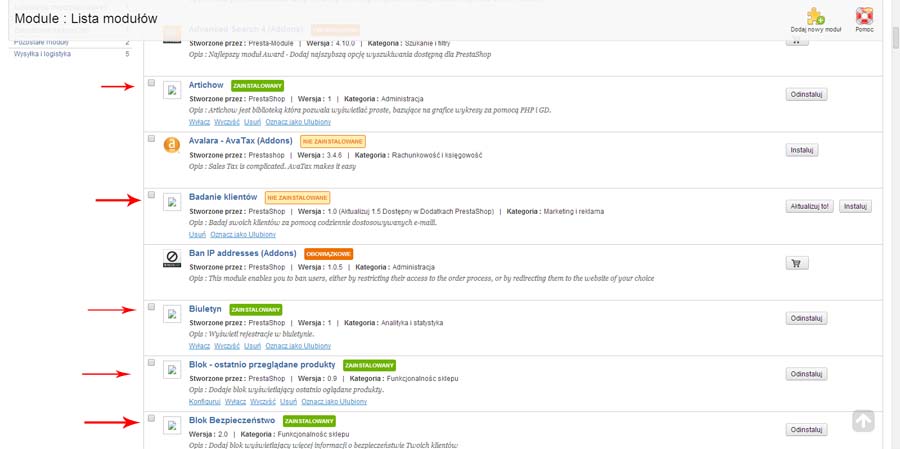Click Odinstaluj for Blok Bezpieczeństwo
The width and height of the screenshot is (900, 449).
pos(806,429)
